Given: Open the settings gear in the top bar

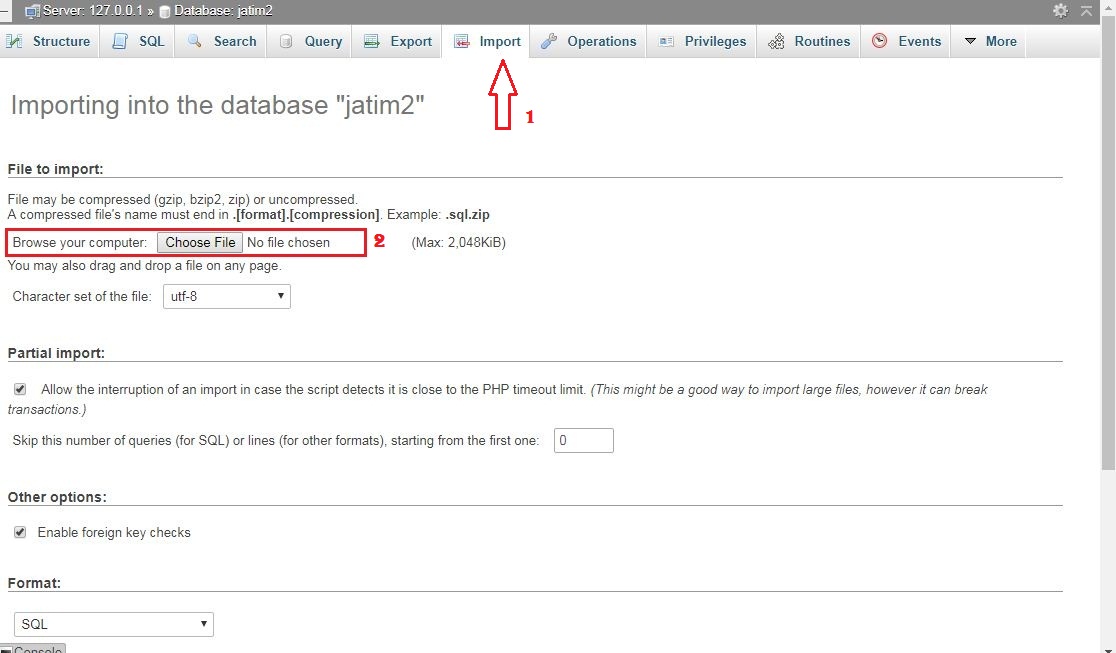Looking at the screenshot, I should [x=1060, y=10].
